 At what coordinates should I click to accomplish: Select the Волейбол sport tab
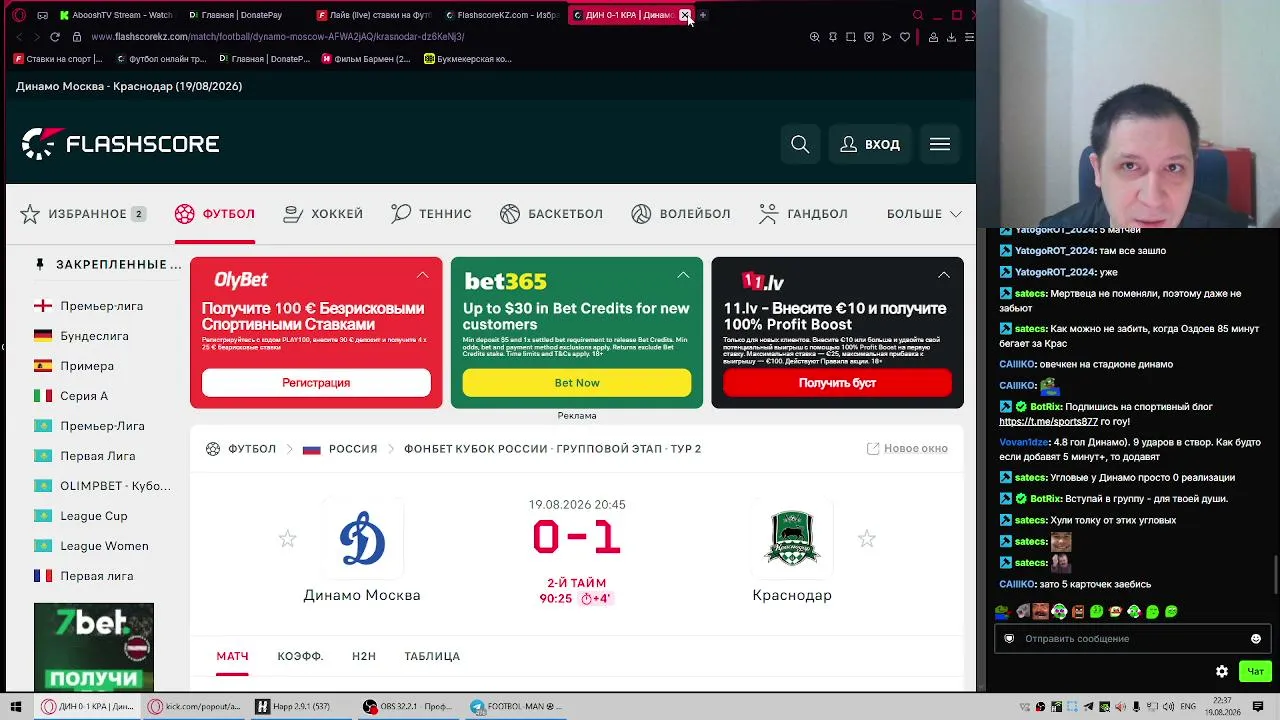coord(681,214)
